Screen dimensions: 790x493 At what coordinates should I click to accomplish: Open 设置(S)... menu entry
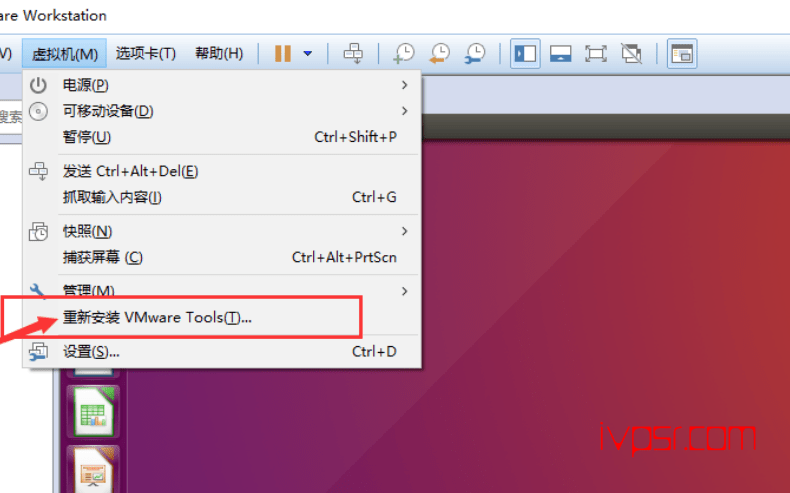(222, 351)
